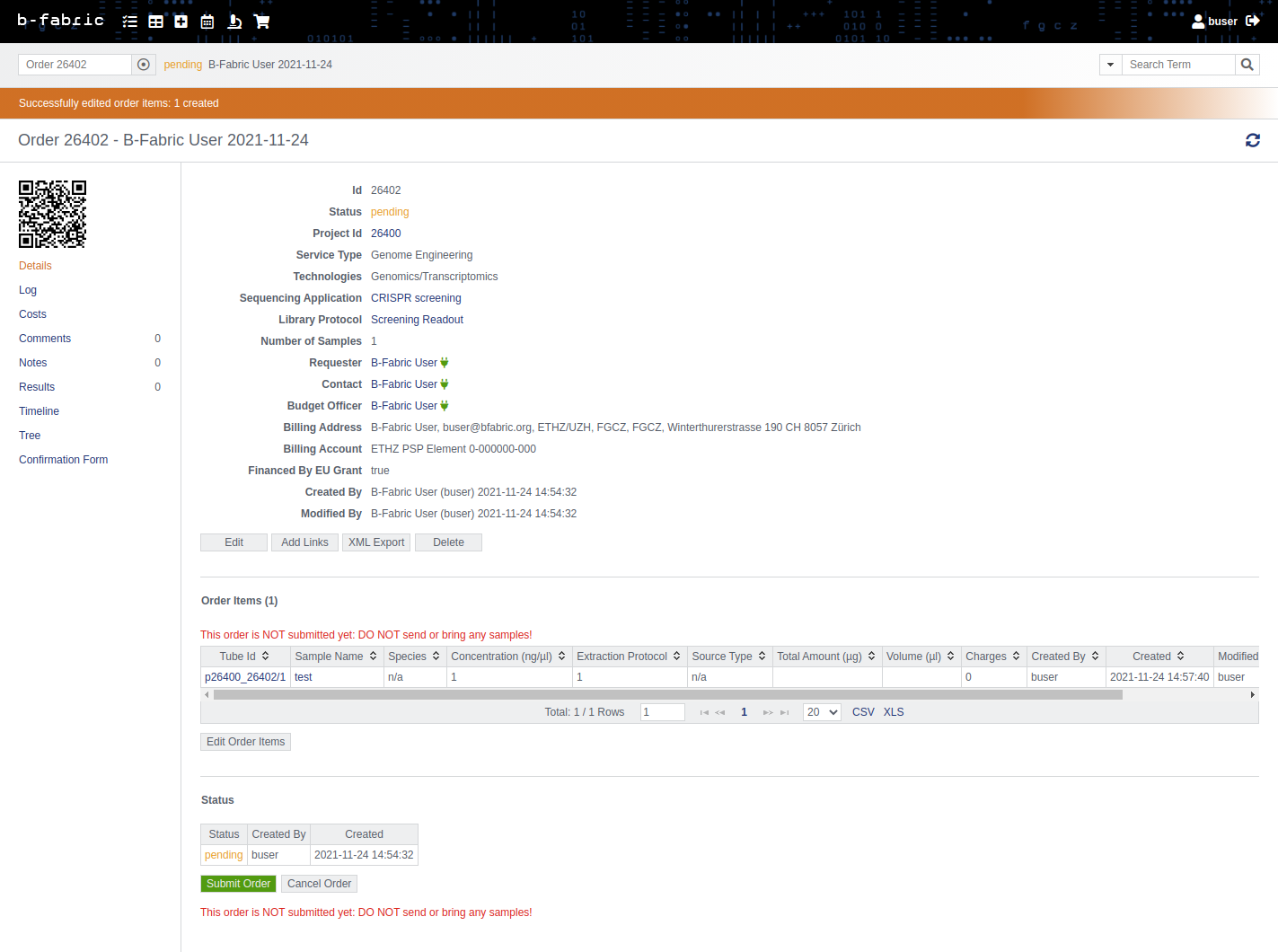Open the task list icon in header
Viewport: 1278px width, 952px height.
tap(130, 22)
